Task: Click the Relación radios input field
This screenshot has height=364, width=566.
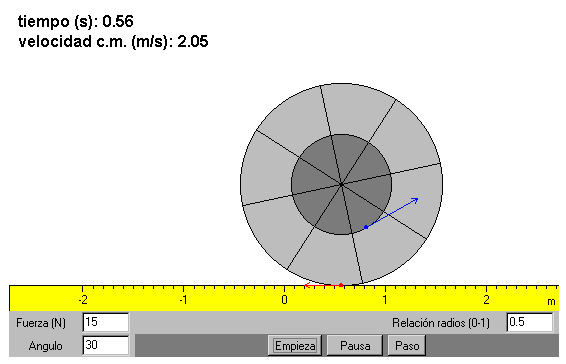Action: click(x=529, y=322)
